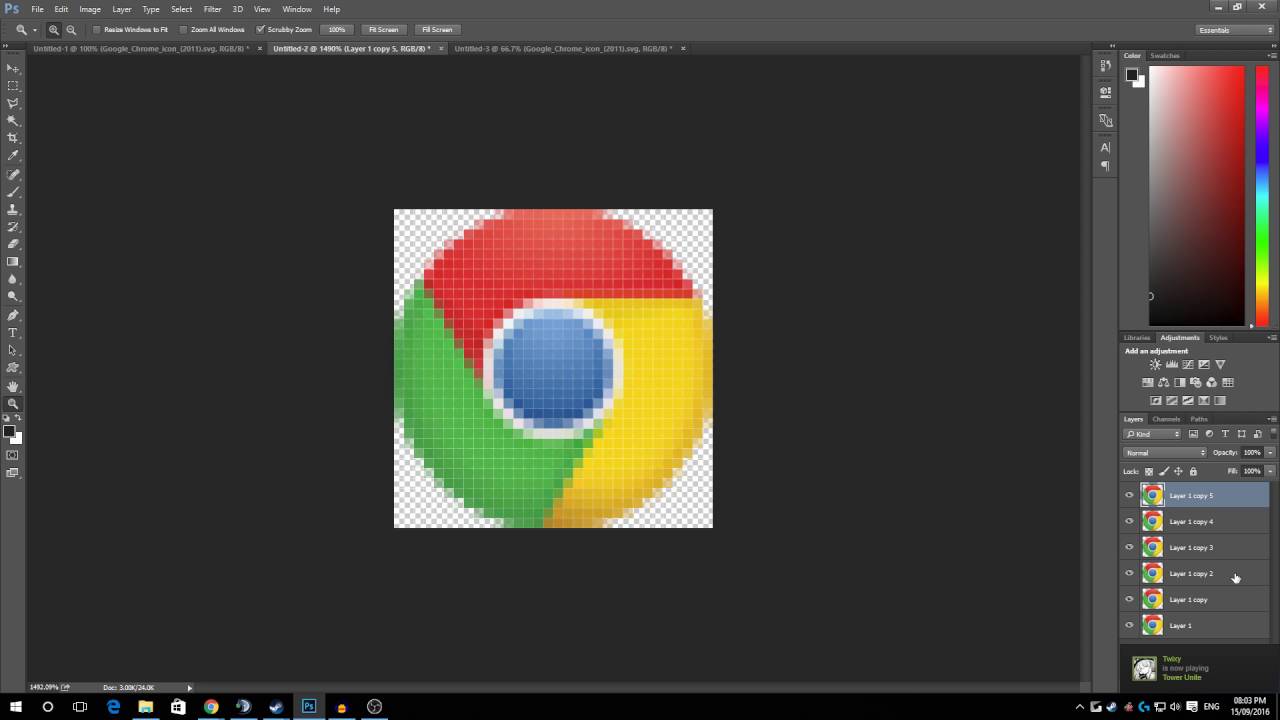Viewport: 1280px width, 720px height.
Task: Expand the layer Kind filter dropdown
Action: pyautogui.click(x=1153, y=434)
